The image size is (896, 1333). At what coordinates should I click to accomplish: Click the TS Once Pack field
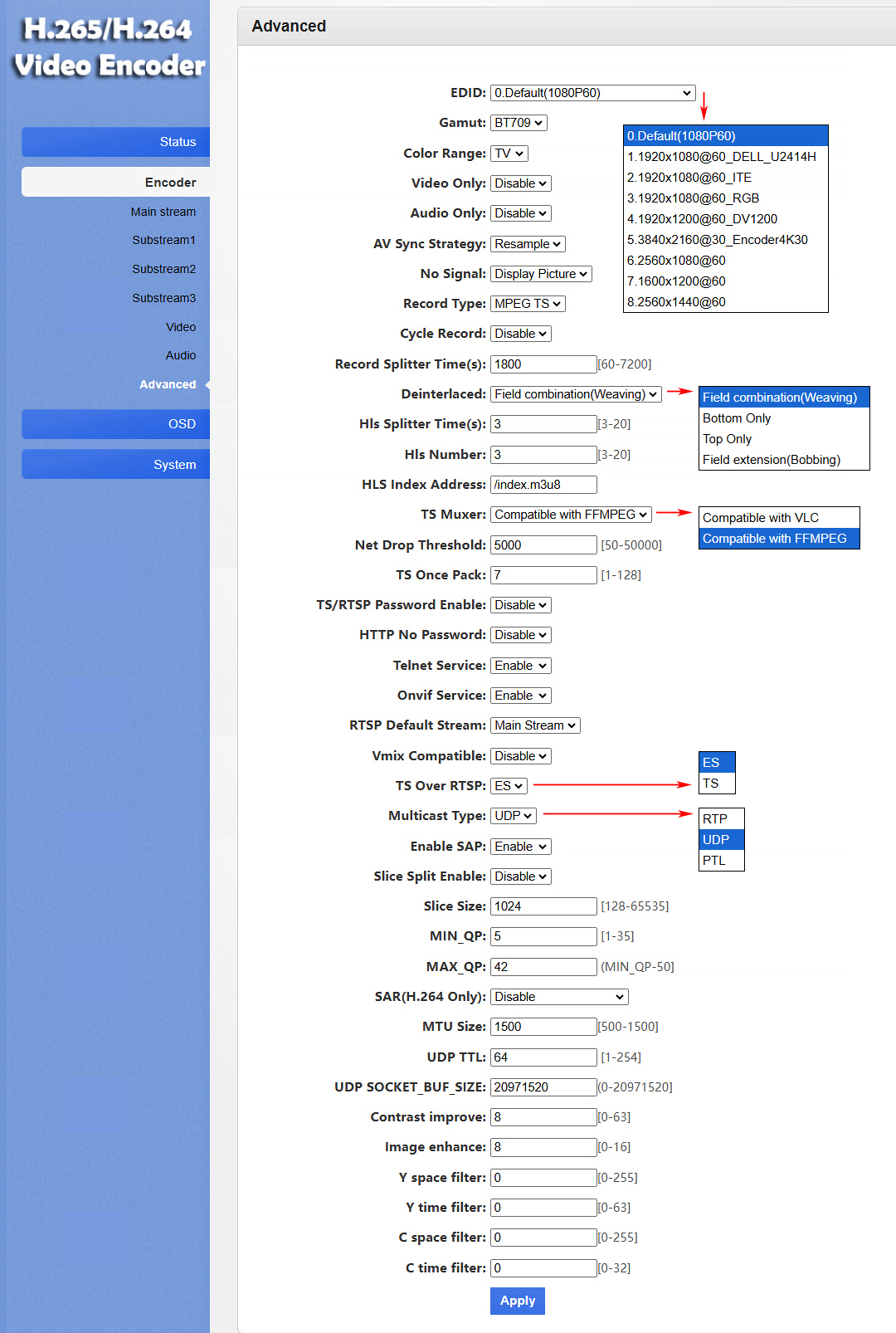tap(543, 575)
